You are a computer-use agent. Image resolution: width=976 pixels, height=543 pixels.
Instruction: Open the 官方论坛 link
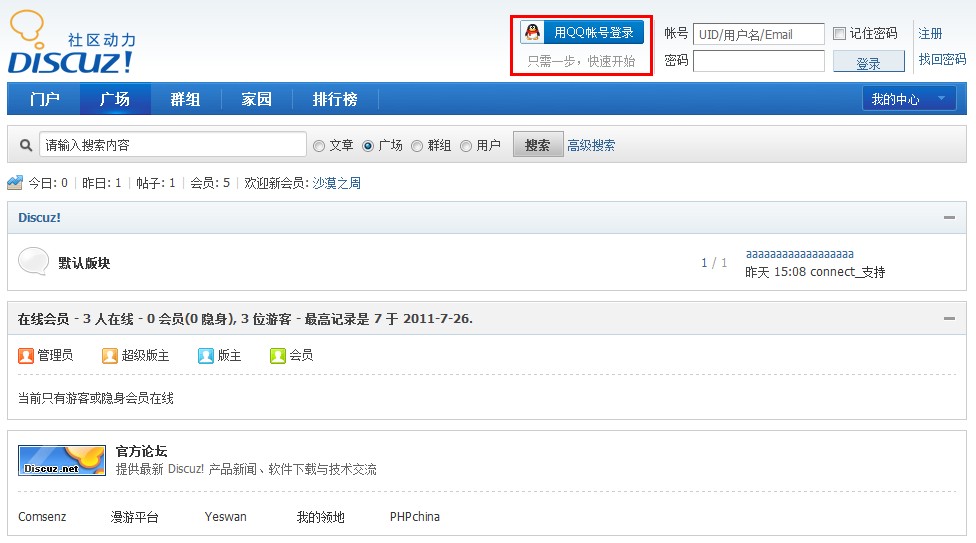click(141, 451)
